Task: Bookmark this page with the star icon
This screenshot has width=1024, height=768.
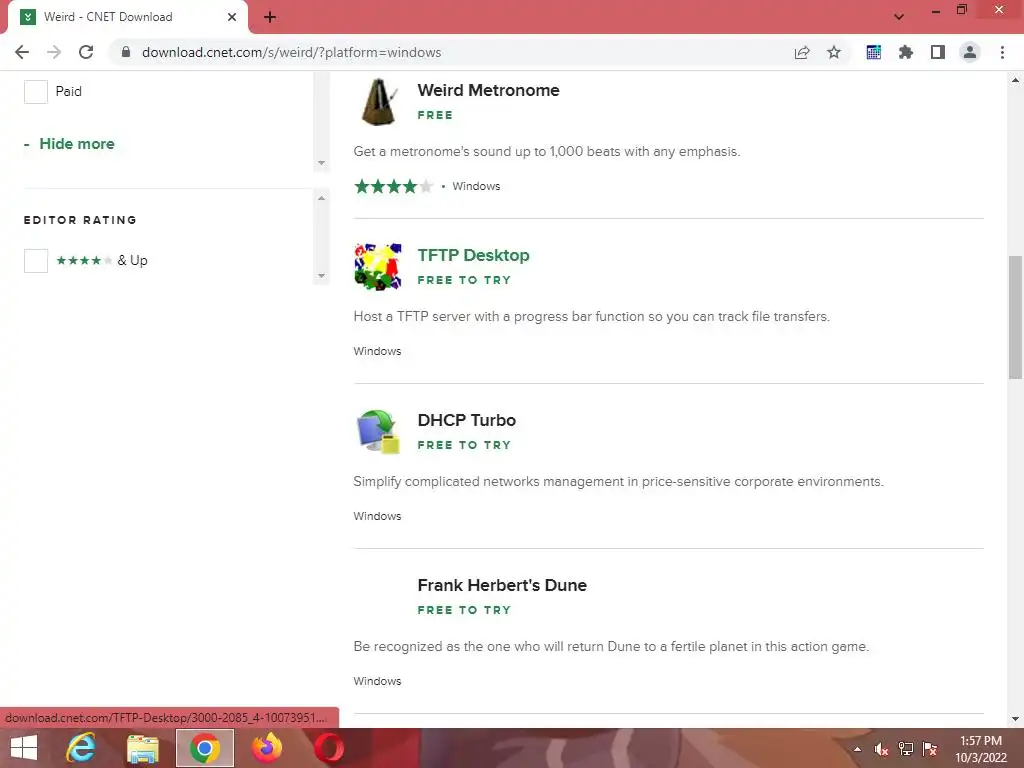Action: 834,52
